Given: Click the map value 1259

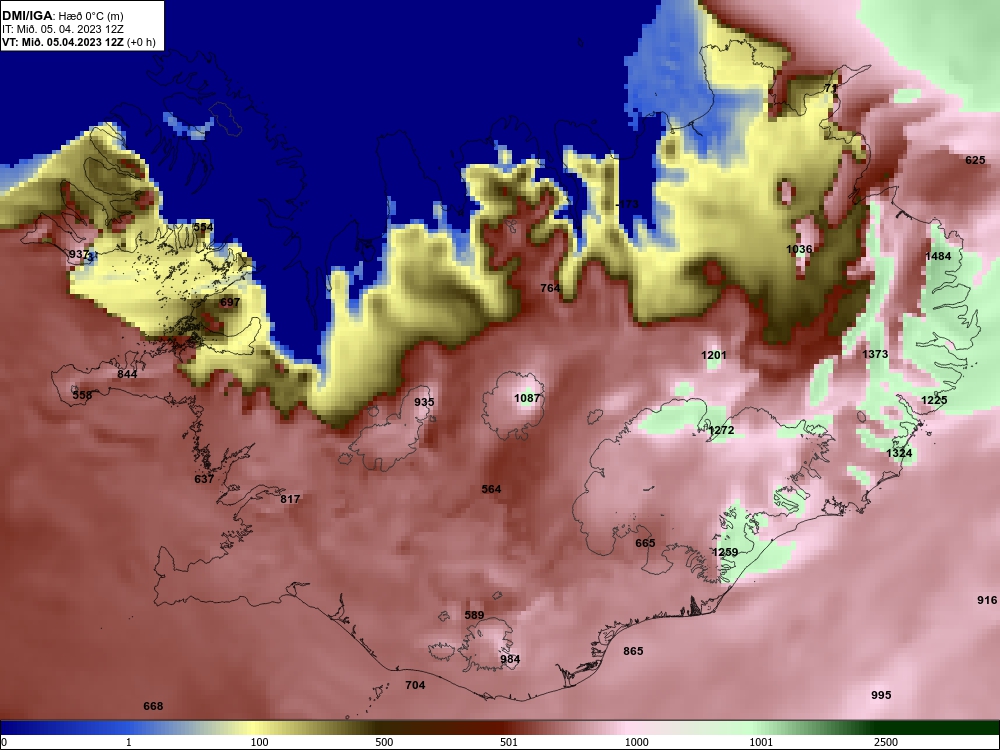Looking at the screenshot, I should coord(725,552).
